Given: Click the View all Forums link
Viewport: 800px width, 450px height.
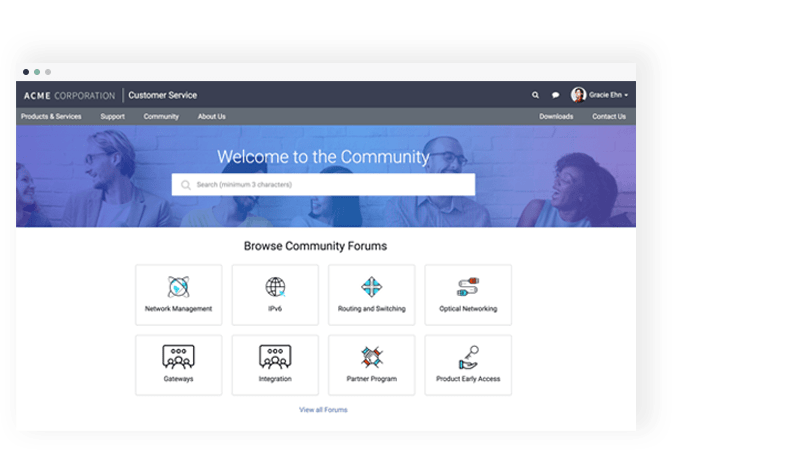Looking at the screenshot, I should pos(323,410).
